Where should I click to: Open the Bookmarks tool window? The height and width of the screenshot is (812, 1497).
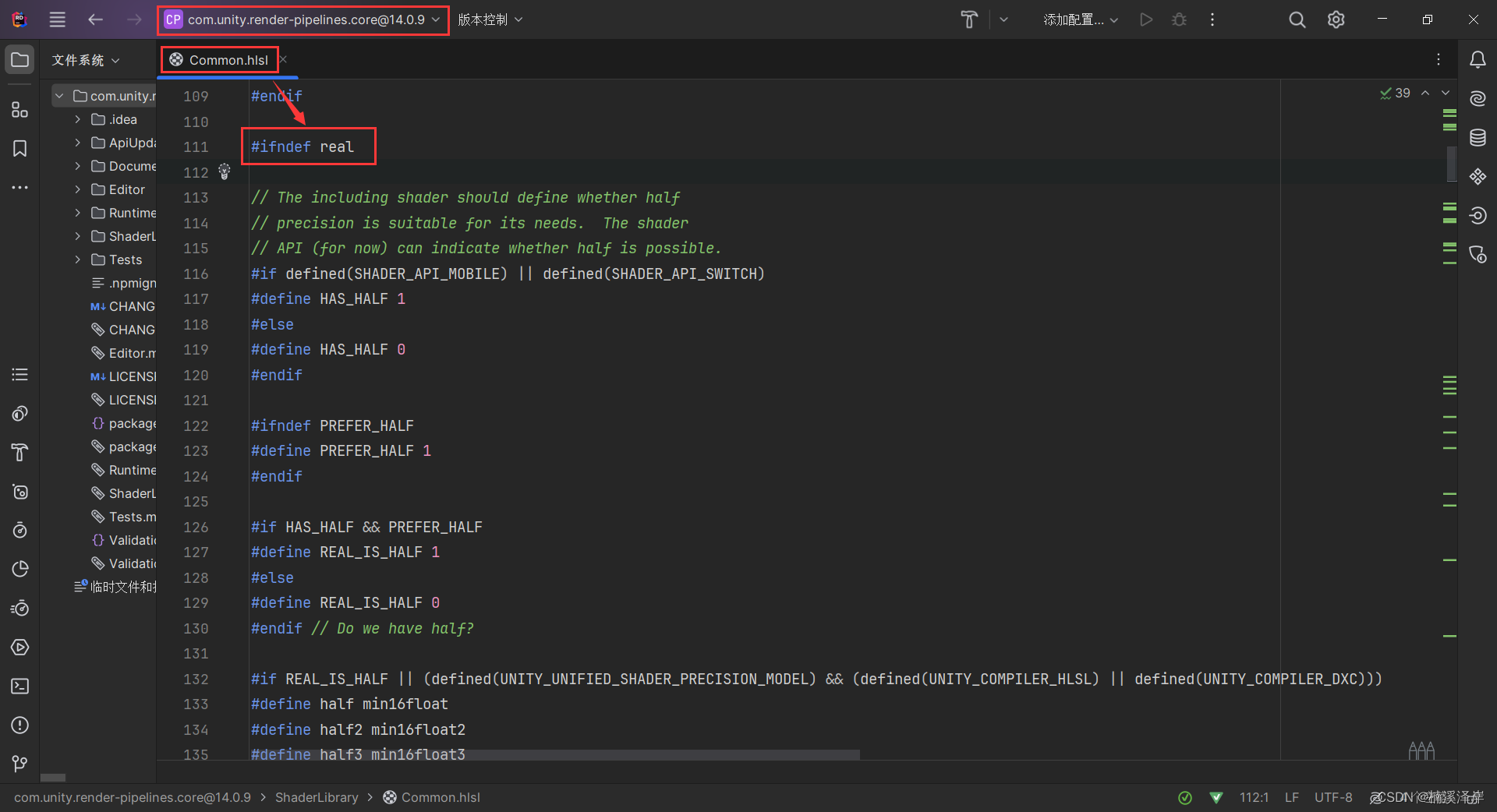pyautogui.click(x=20, y=149)
